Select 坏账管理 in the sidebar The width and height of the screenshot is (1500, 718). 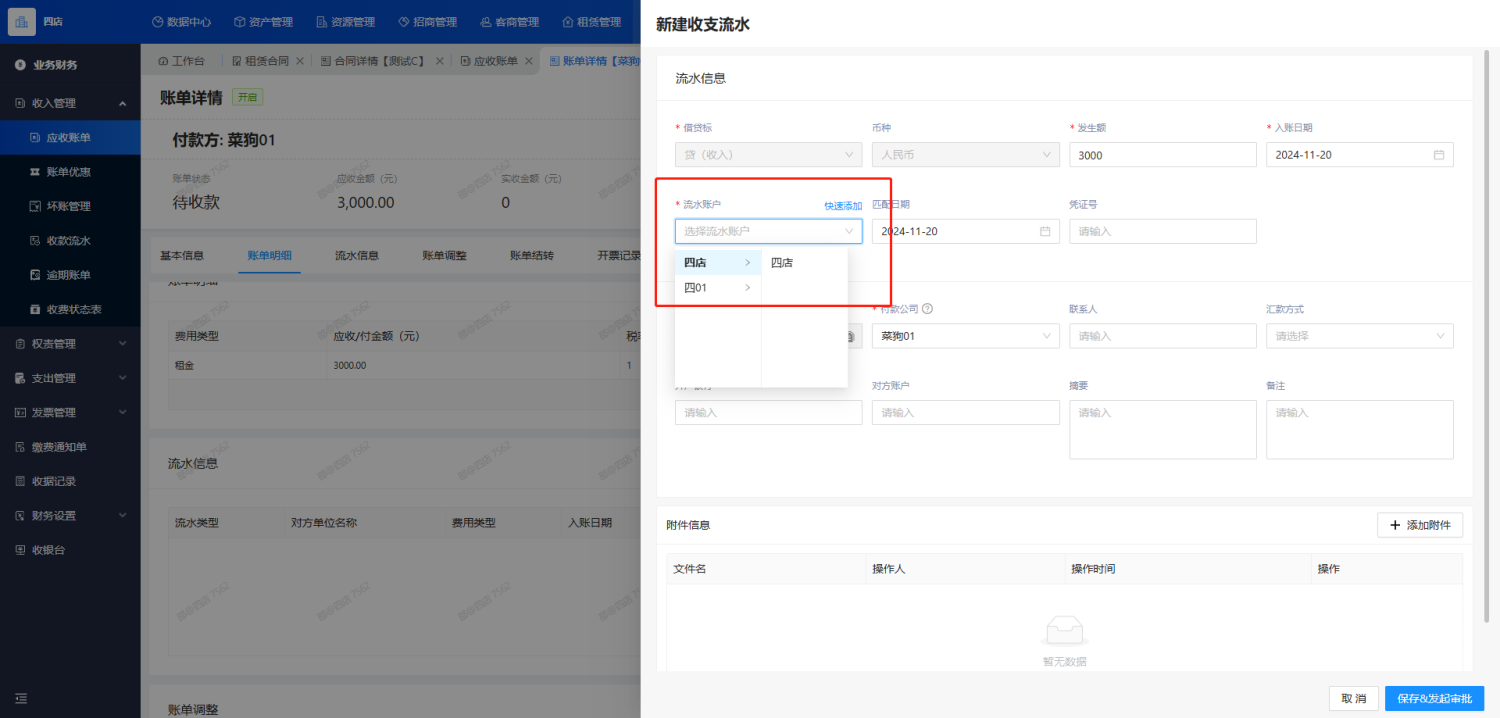pos(70,206)
